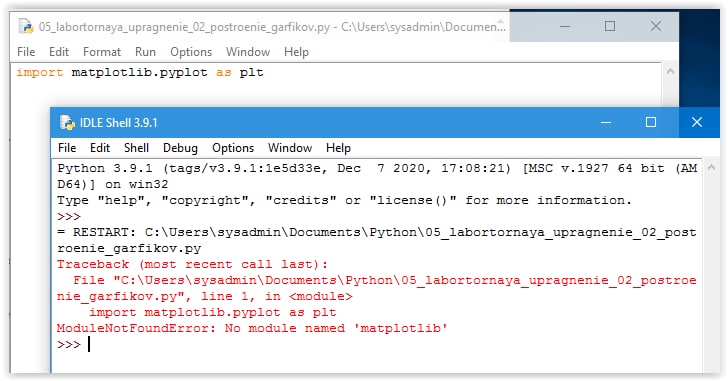Click the Python 3.9.1 version banner line

tap(377, 168)
